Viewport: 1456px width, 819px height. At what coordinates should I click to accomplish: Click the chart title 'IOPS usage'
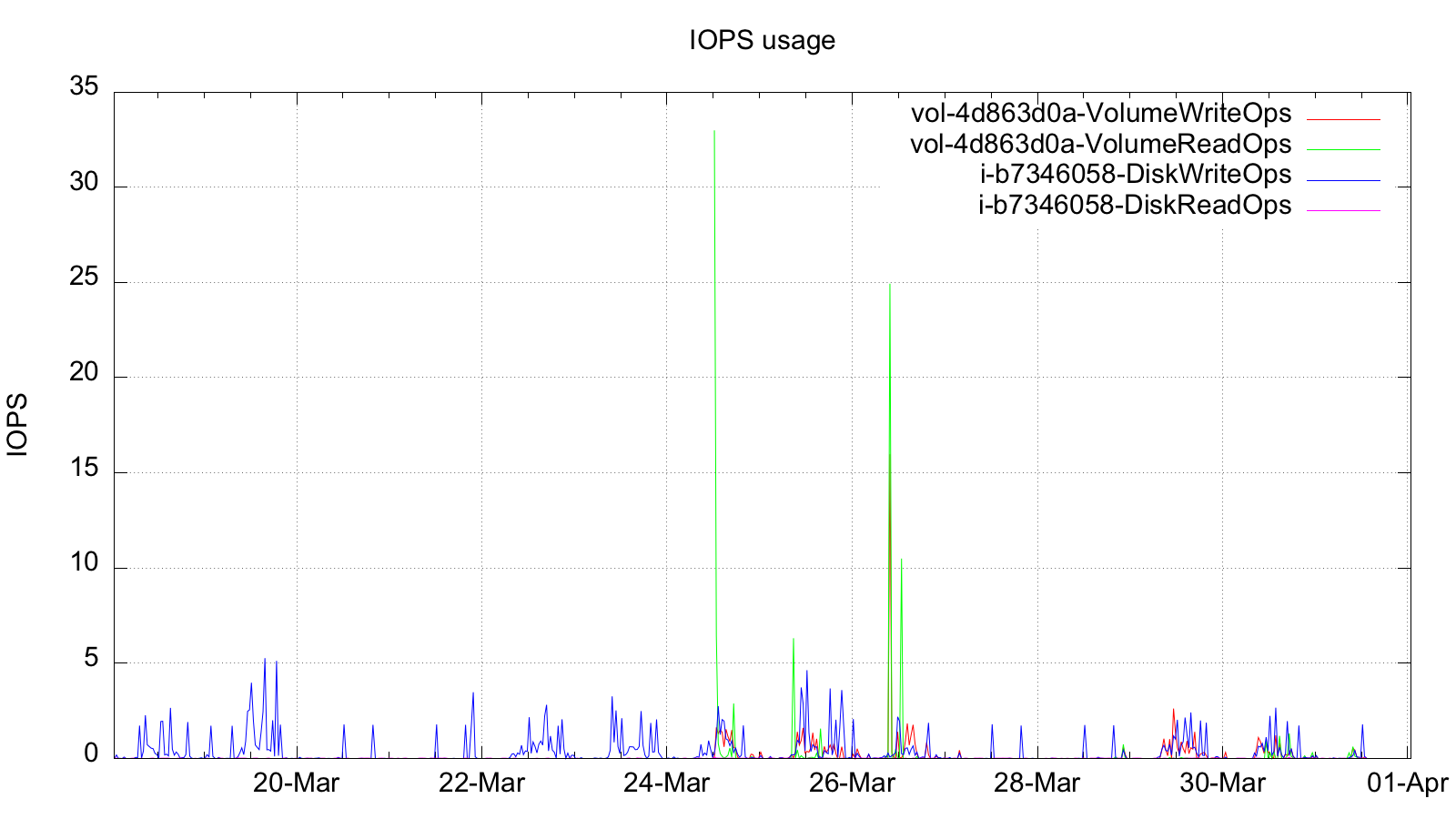click(762, 41)
